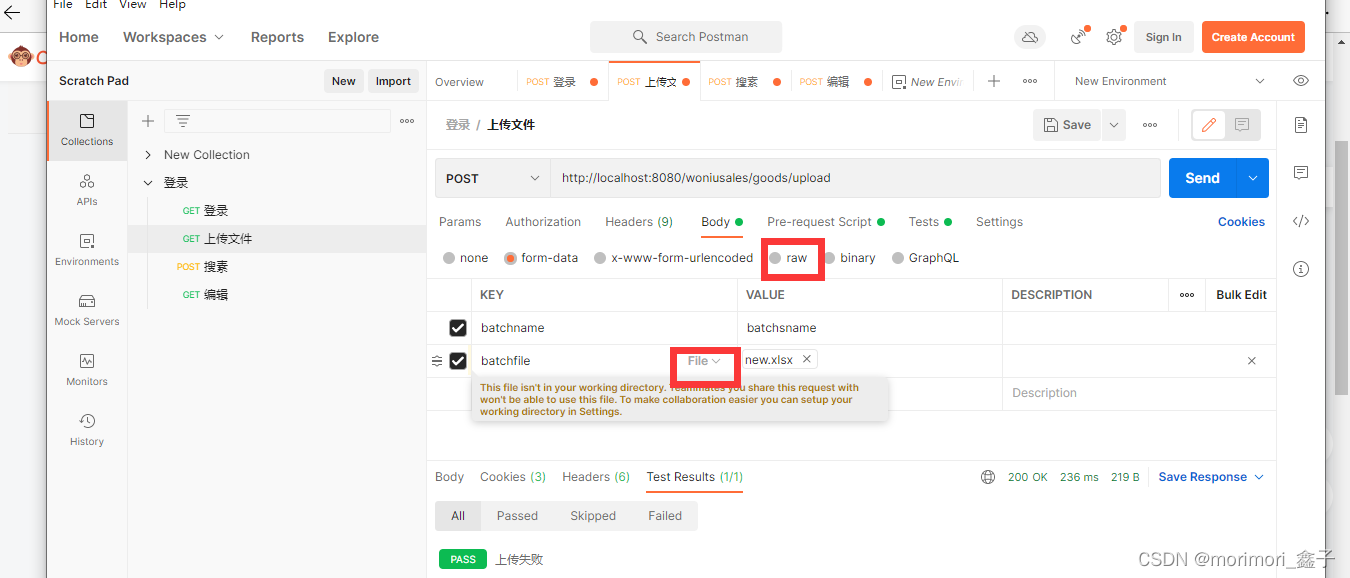This screenshot has height=578, width=1350.
Task: Expand the New Collection tree node
Action: click(x=148, y=155)
